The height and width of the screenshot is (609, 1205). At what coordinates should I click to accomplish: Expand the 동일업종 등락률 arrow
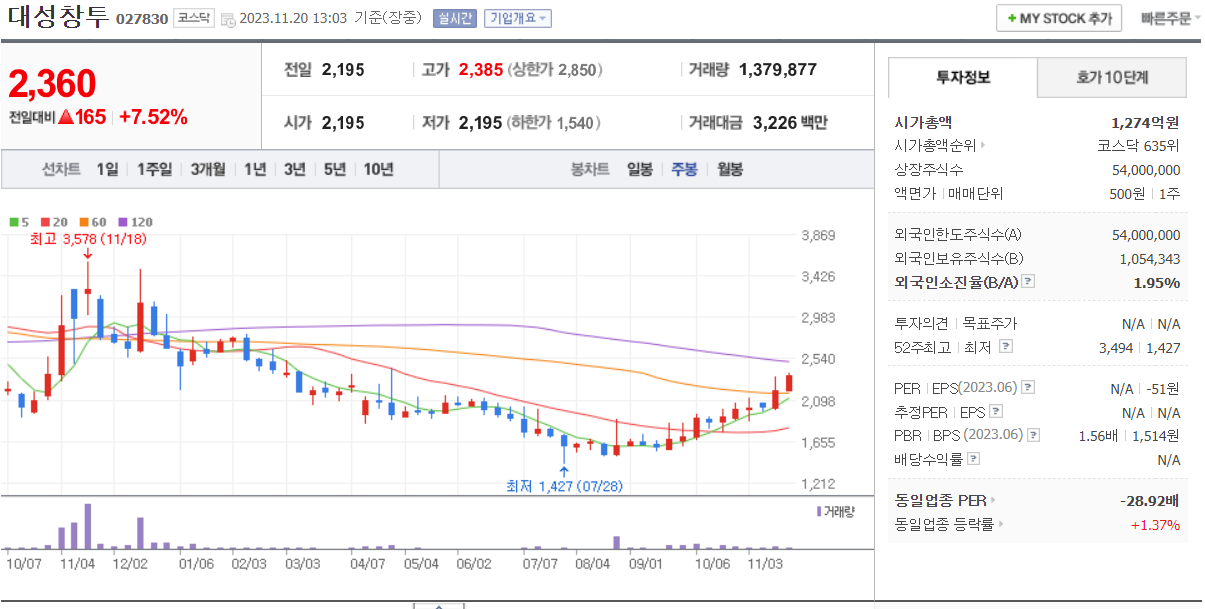tap(1000, 524)
